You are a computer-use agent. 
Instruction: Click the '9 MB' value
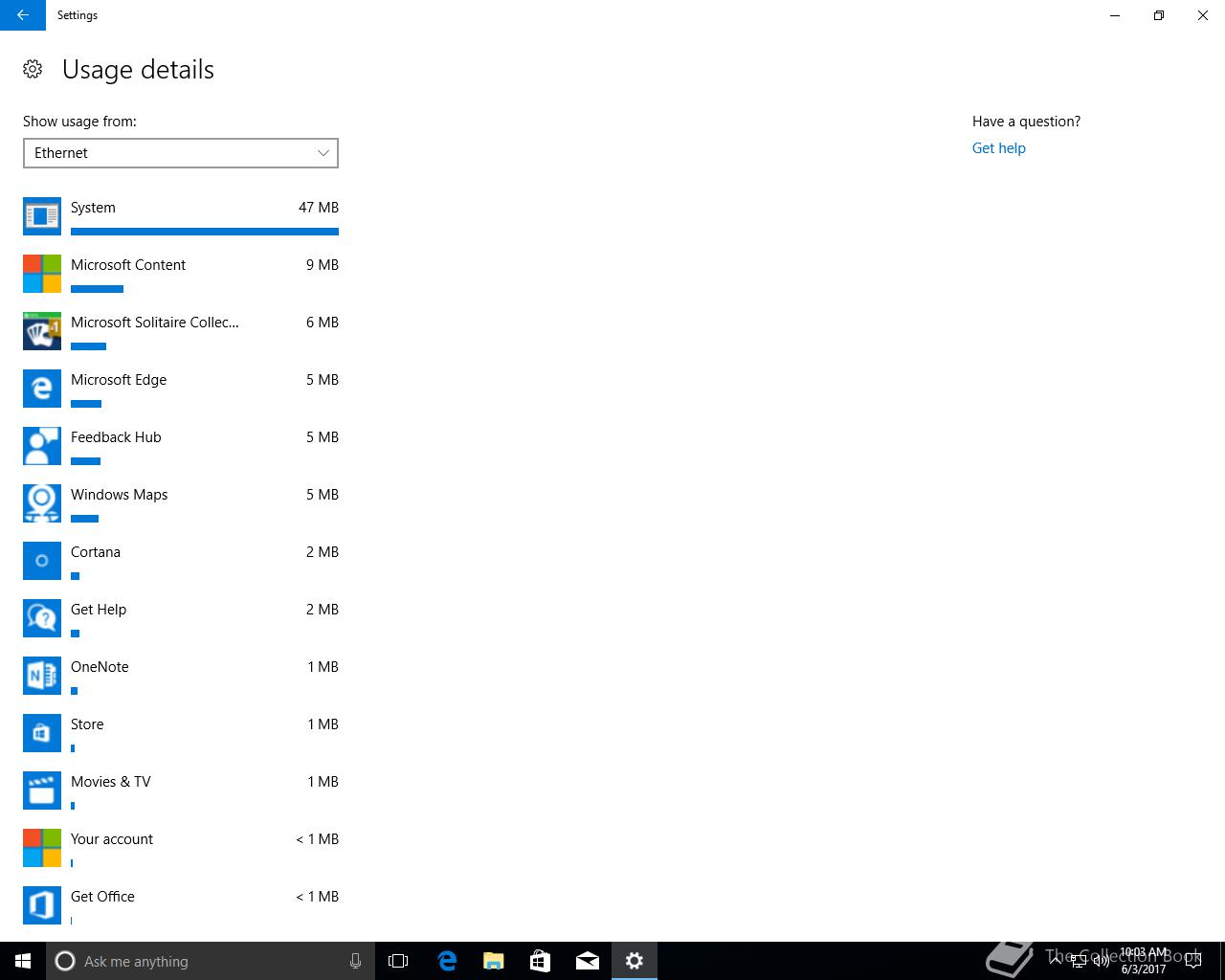point(323,265)
